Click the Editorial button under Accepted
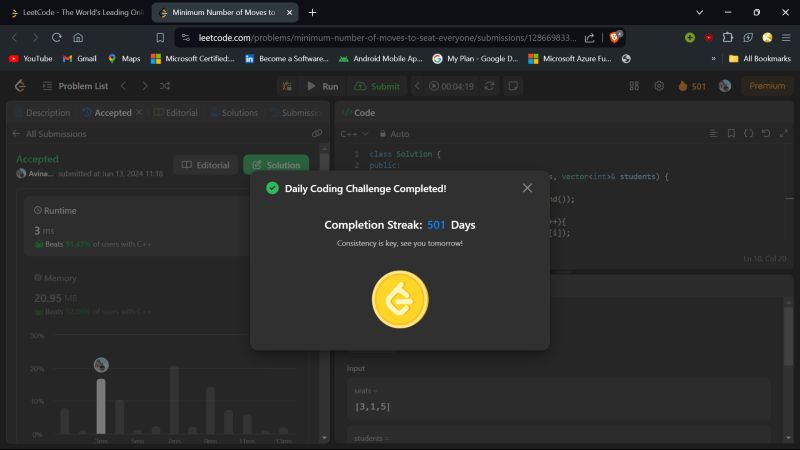800x450 pixels. [x=206, y=165]
